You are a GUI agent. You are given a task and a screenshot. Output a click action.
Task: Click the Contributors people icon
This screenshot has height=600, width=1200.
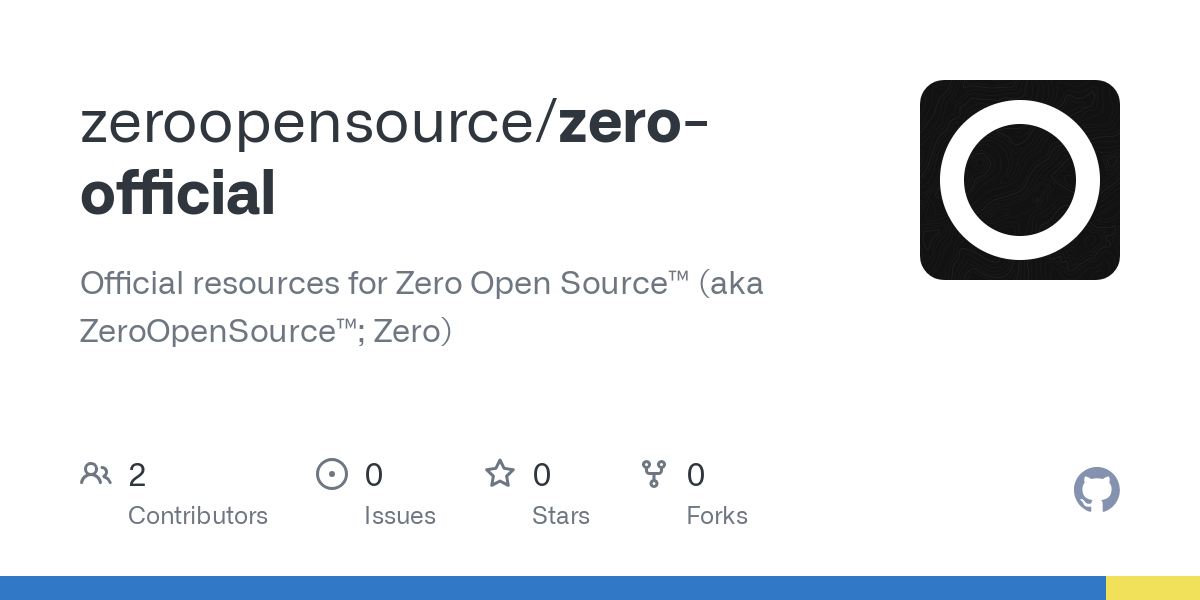pyautogui.click(x=96, y=474)
